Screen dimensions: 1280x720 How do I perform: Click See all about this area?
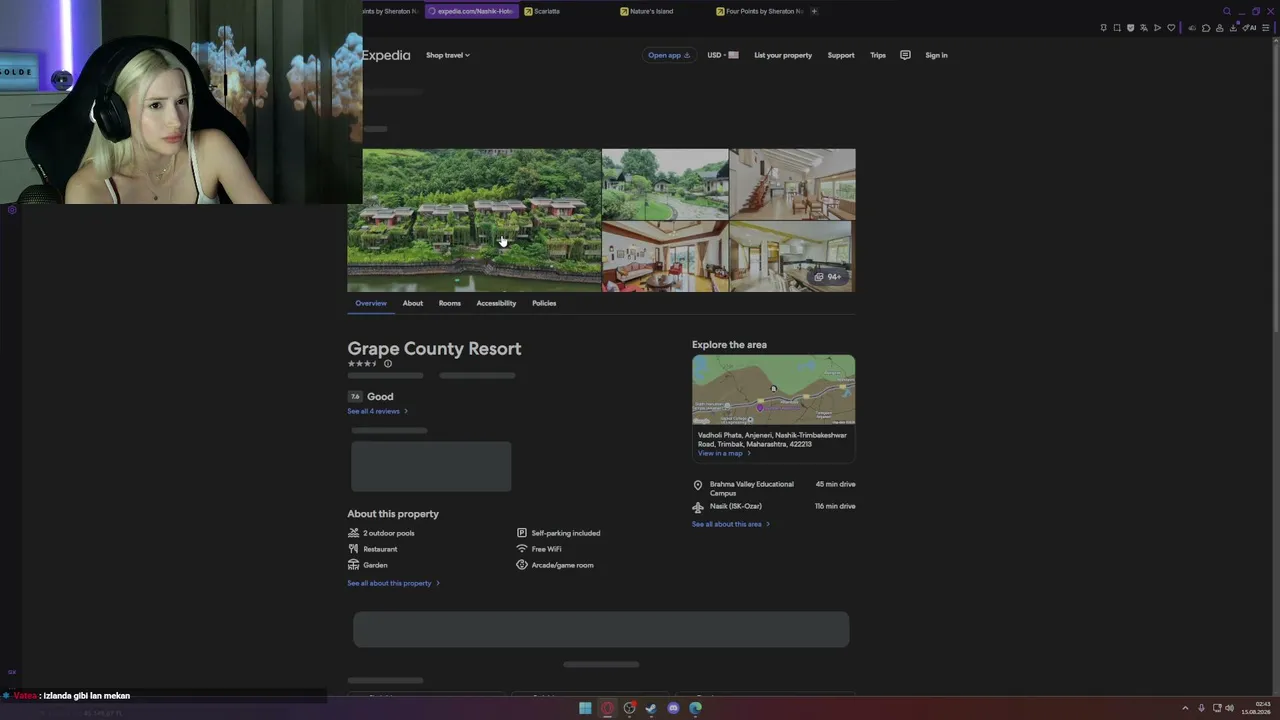pyautogui.click(x=731, y=524)
